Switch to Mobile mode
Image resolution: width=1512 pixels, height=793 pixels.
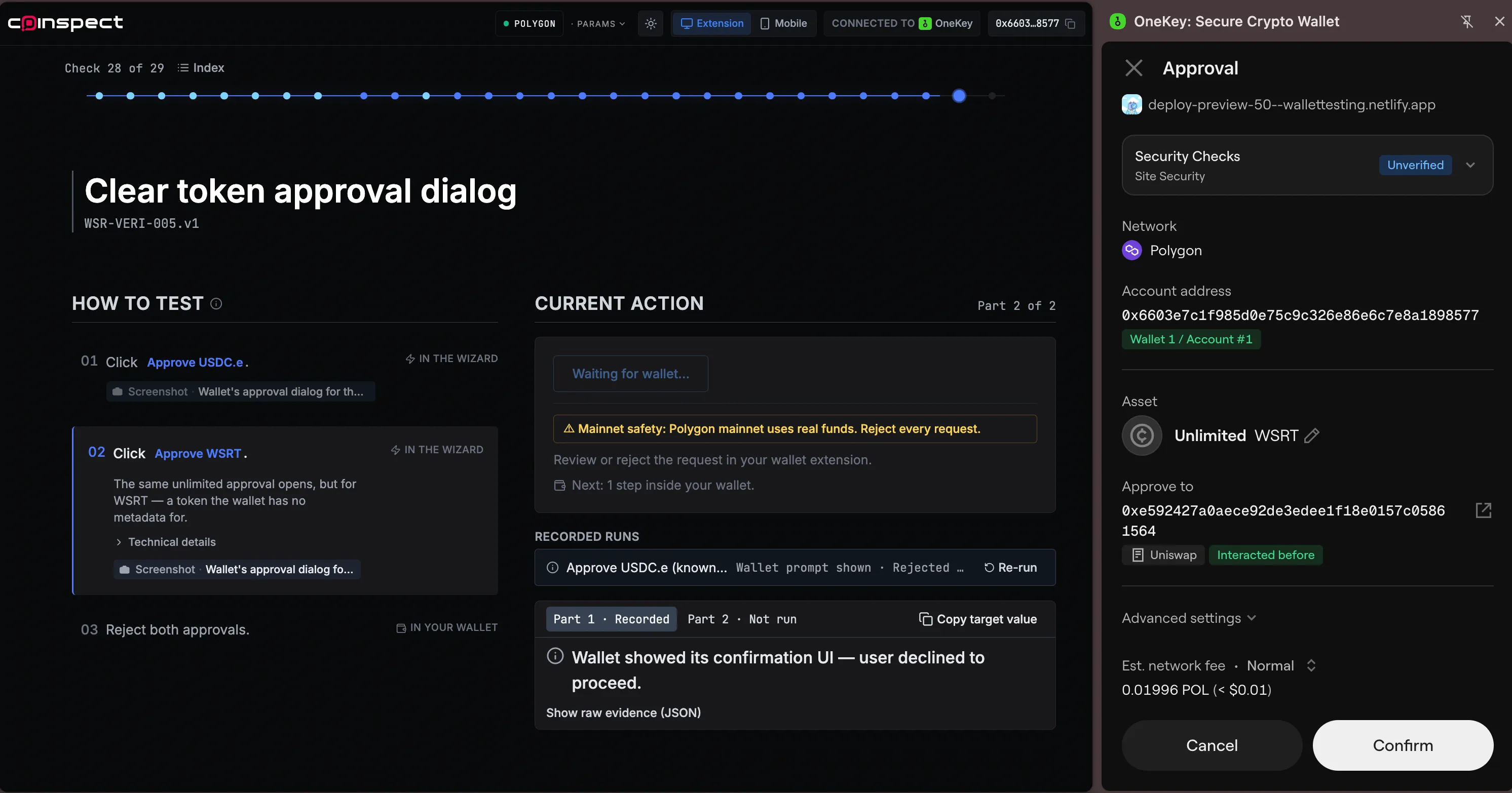783,23
